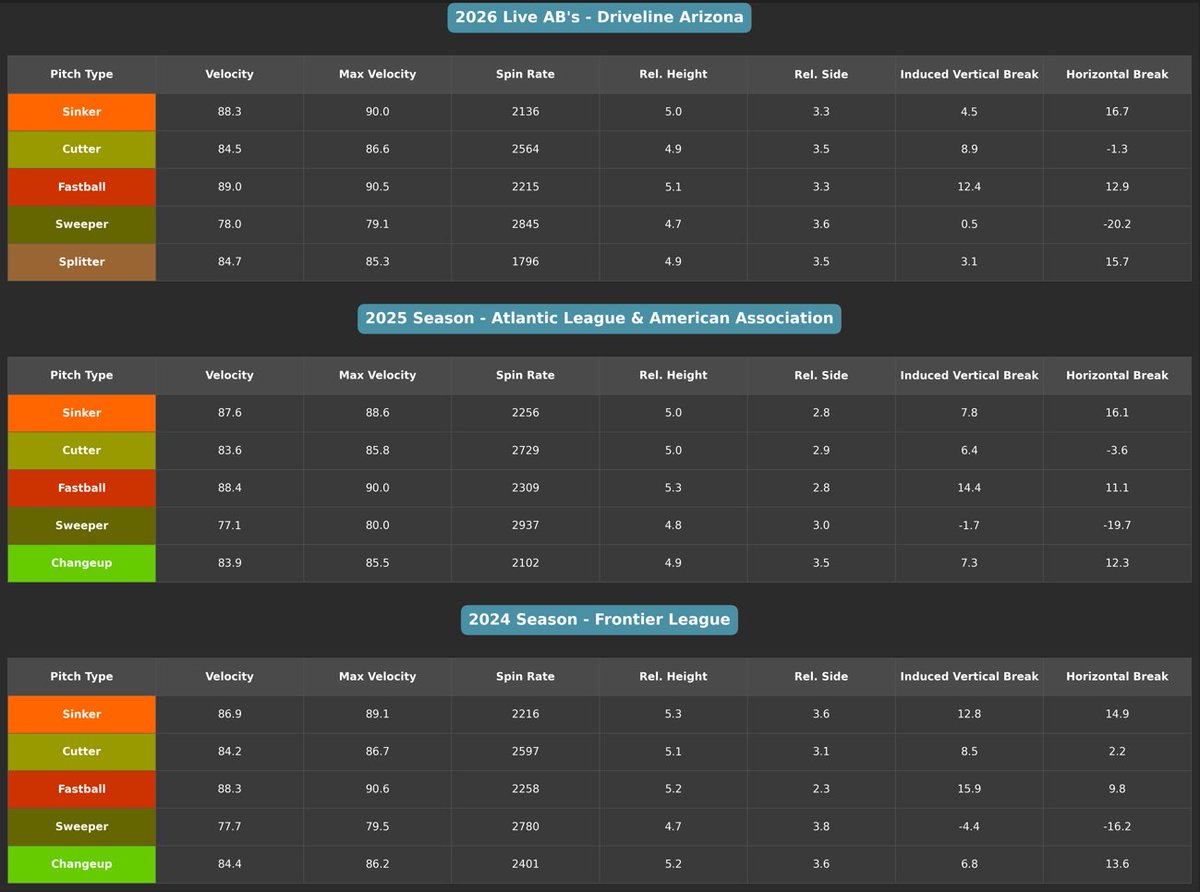The width and height of the screenshot is (1200, 892).
Task: Select the Rel. Height header in 2024 table
Action: [673, 676]
